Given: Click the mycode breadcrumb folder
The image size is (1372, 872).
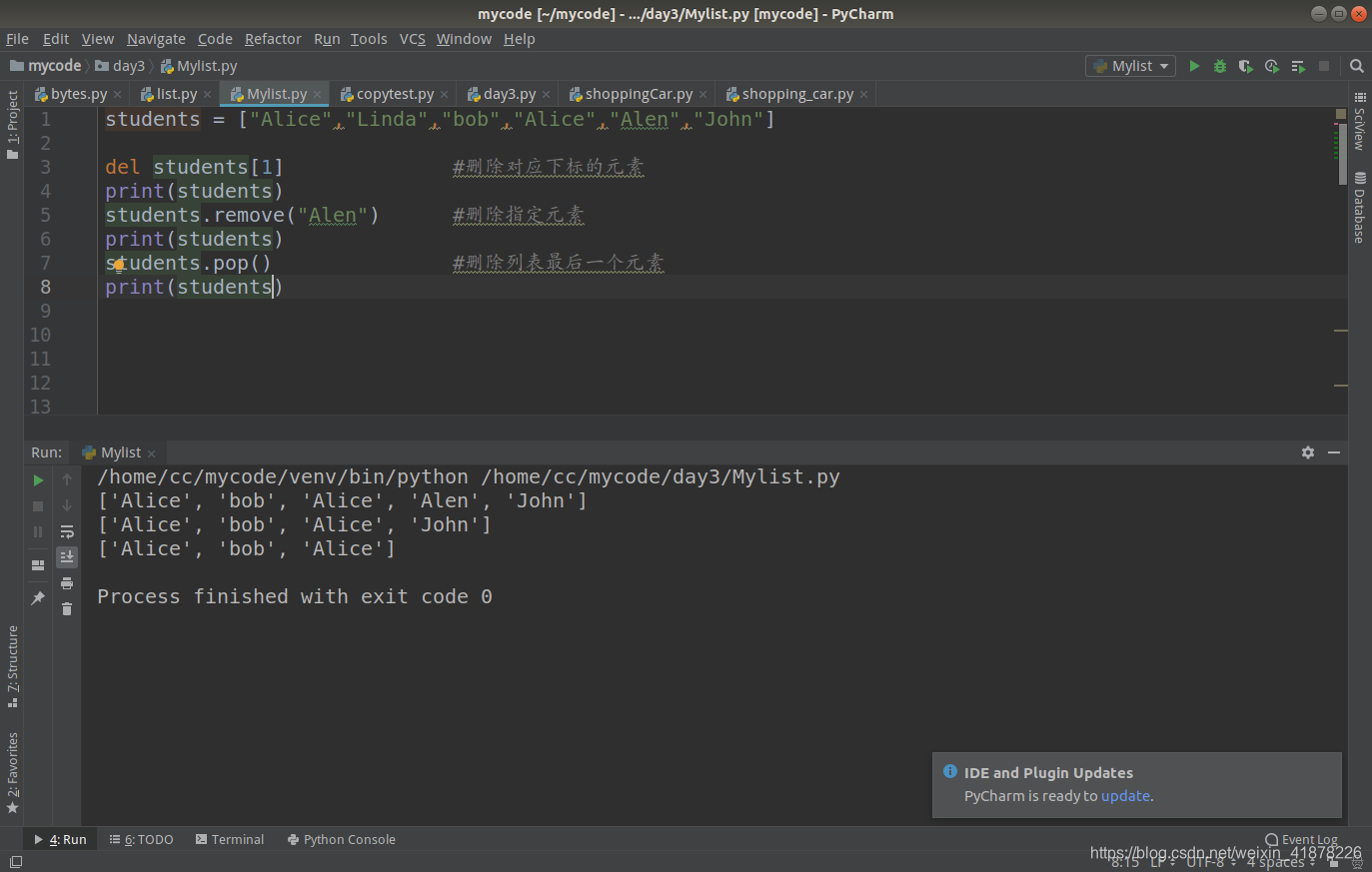Looking at the screenshot, I should 46,66.
